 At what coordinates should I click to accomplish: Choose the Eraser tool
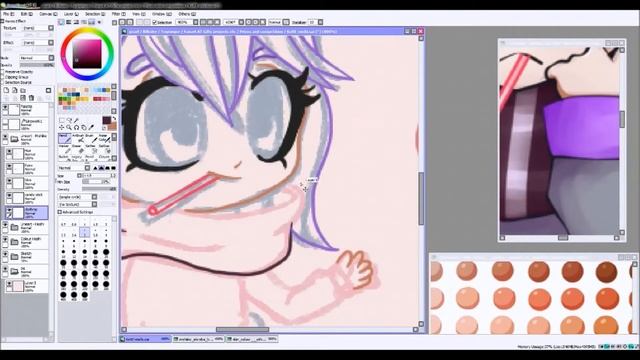(x=78, y=149)
